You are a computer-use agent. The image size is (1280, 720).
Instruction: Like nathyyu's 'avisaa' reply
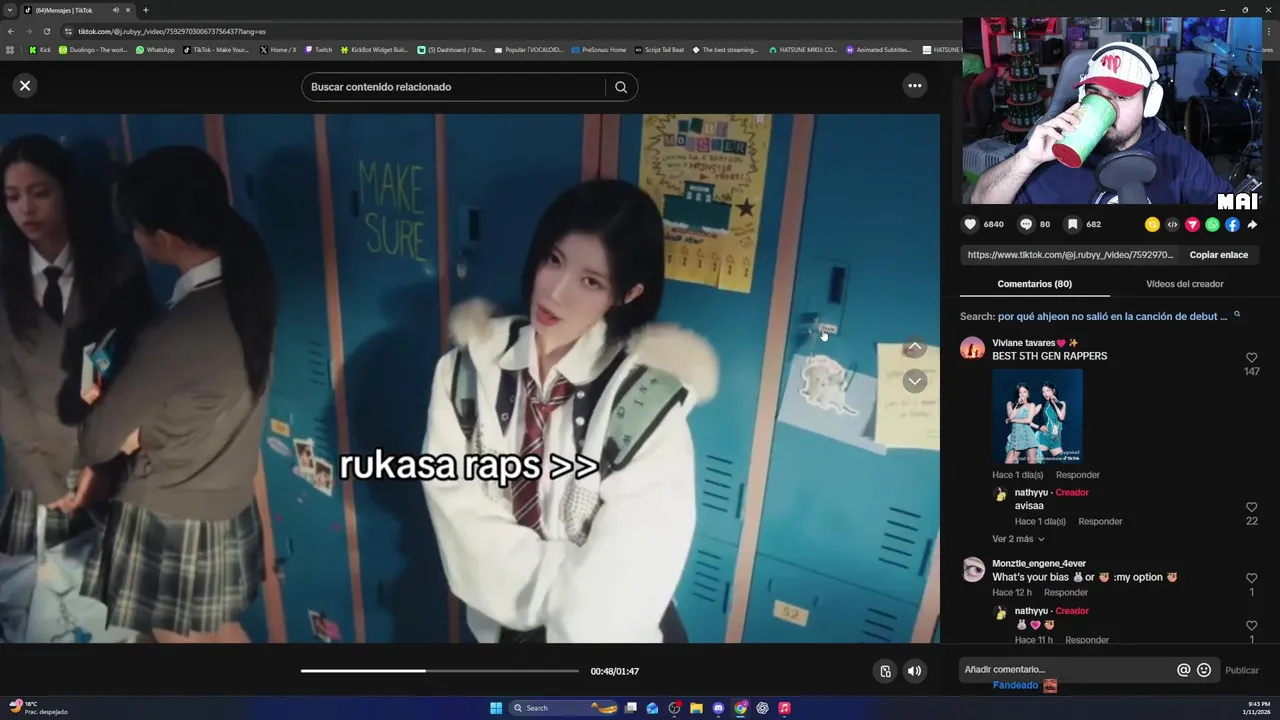coord(1251,508)
